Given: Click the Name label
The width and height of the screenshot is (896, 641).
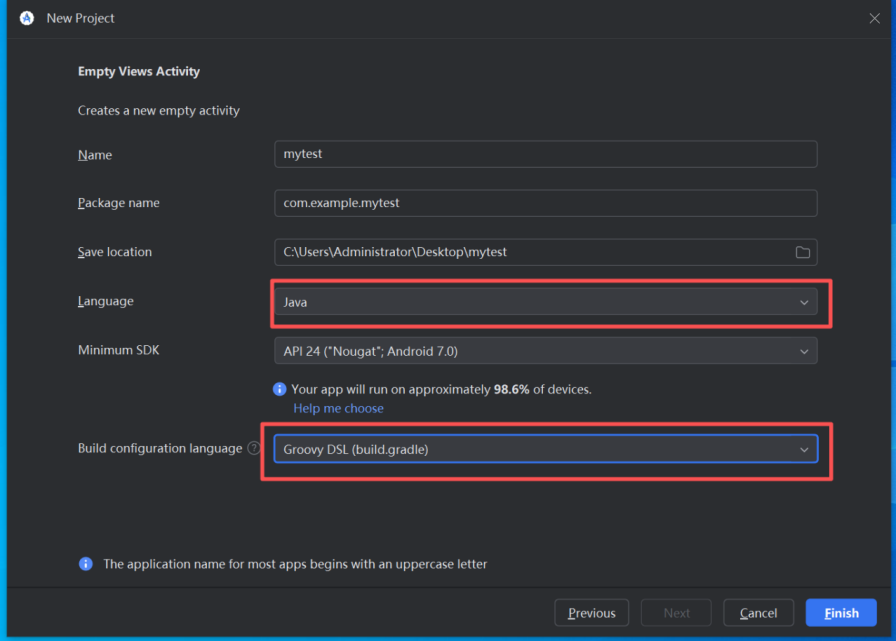Looking at the screenshot, I should (95, 155).
